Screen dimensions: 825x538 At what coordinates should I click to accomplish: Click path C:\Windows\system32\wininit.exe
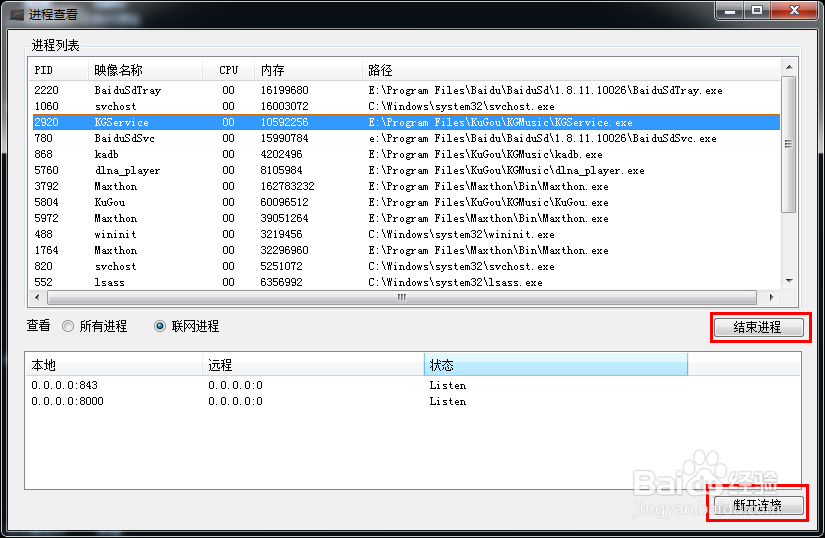(x=461, y=235)
